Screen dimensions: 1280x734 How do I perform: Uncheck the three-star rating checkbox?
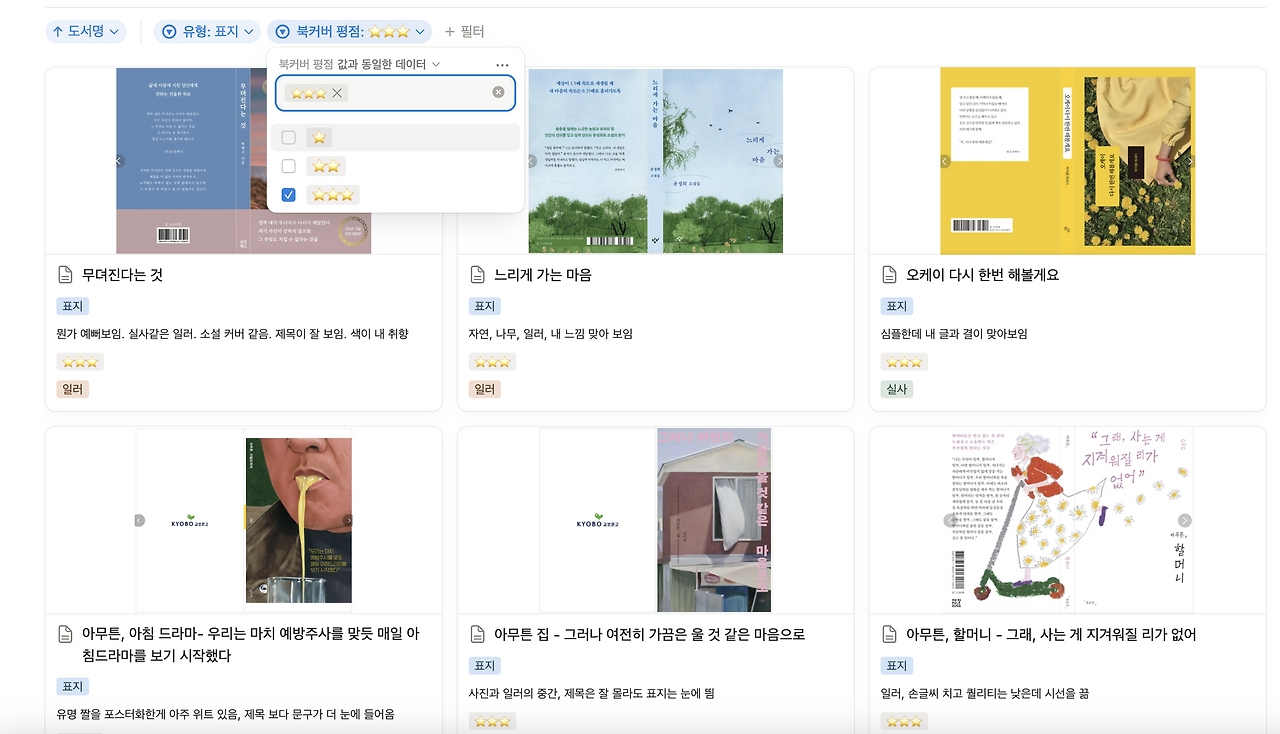click(289, 194)
